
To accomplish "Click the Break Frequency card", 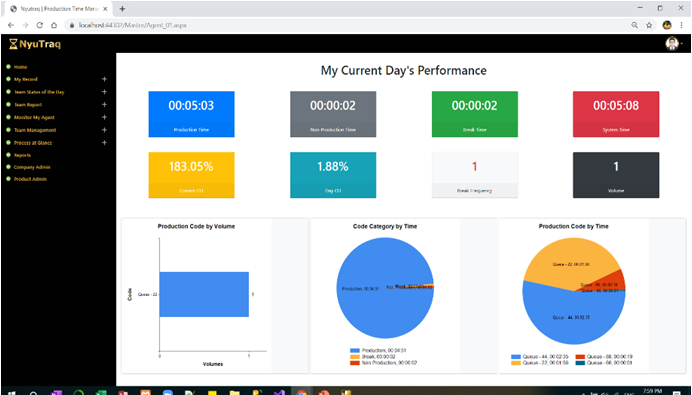I will [x=474, y=175].
